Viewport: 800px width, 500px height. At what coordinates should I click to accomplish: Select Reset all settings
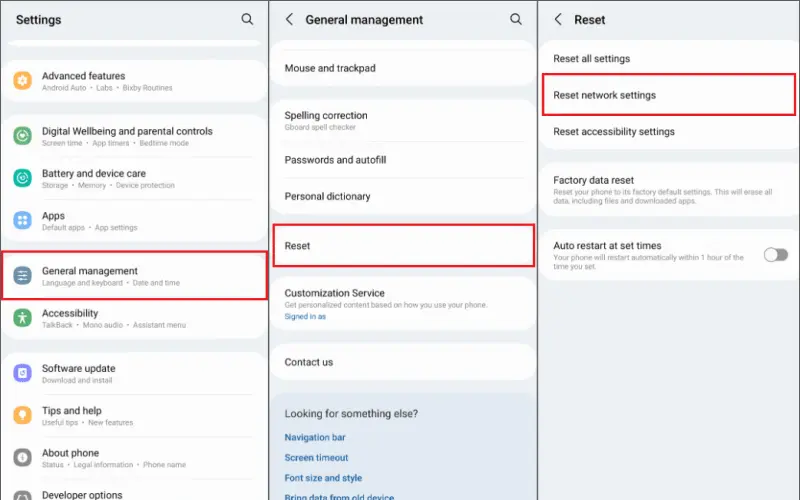[x=592, y=59]
